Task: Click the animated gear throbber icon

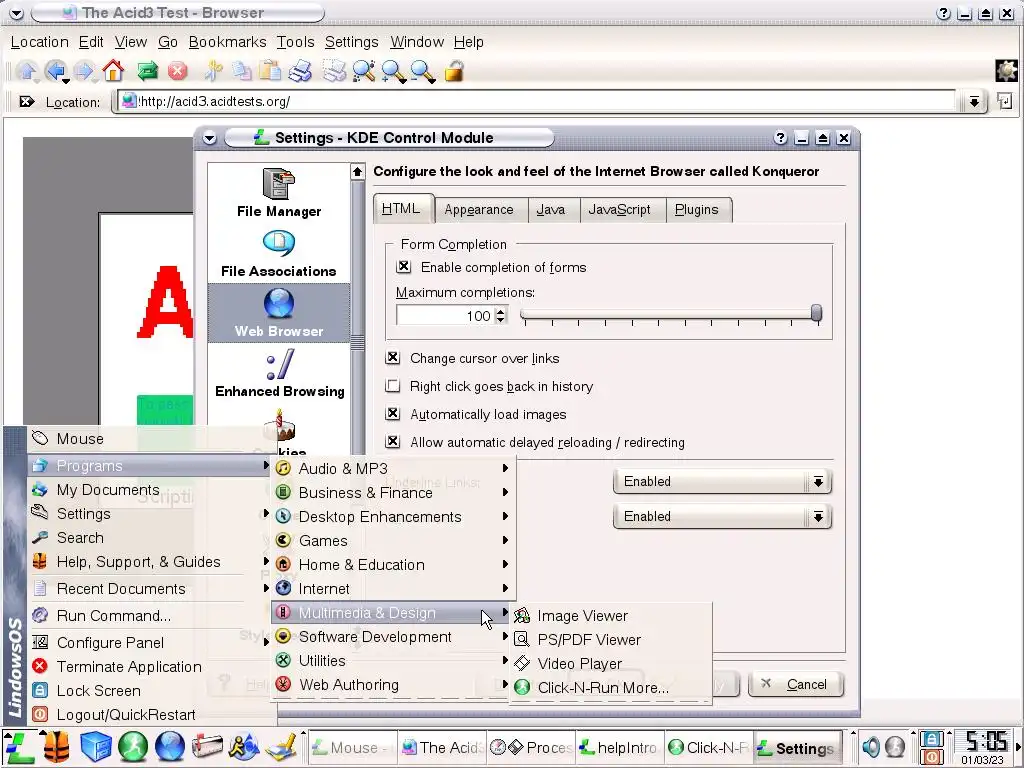Action: (x=1006, y=71)
